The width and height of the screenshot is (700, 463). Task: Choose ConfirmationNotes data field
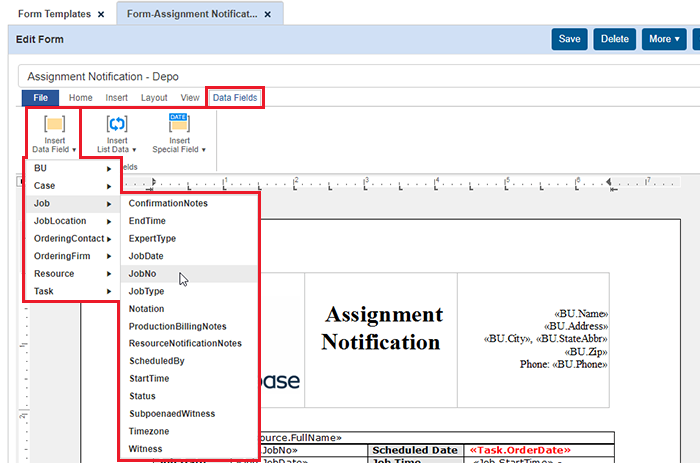pyautogui.click(x=168, y=203)
